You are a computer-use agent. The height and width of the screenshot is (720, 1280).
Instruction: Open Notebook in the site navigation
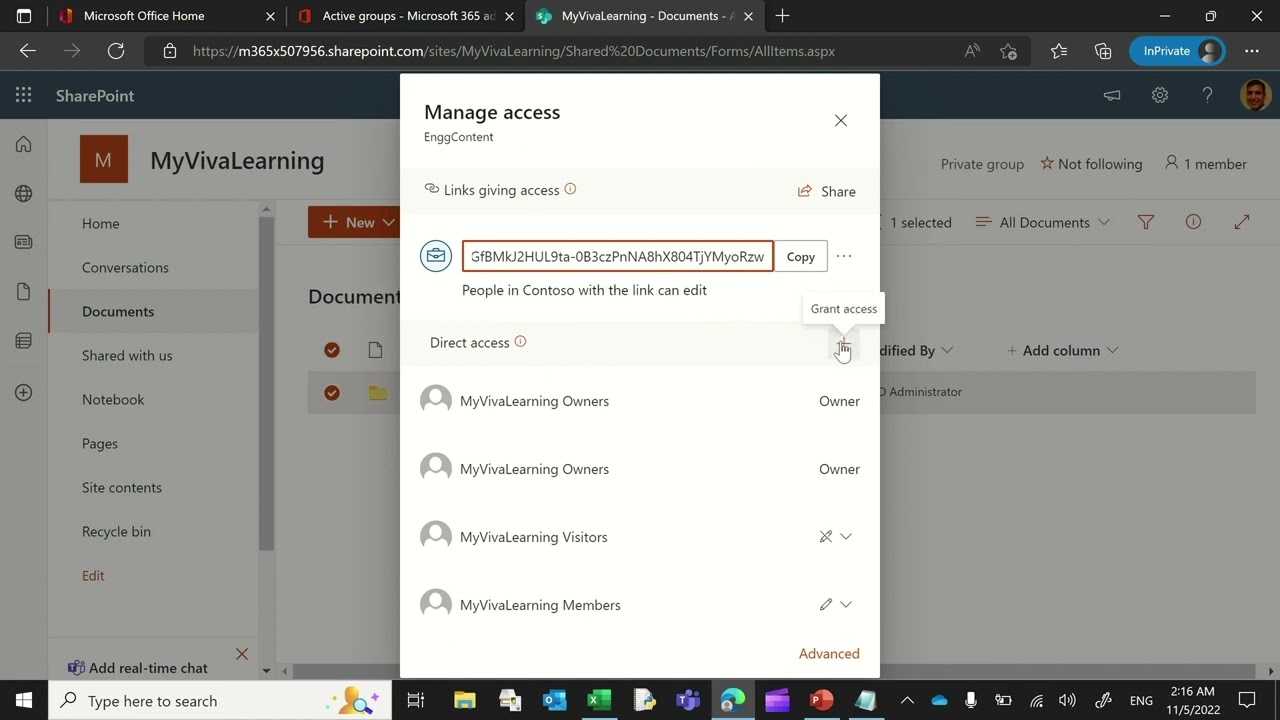click(x=113, y=400)
